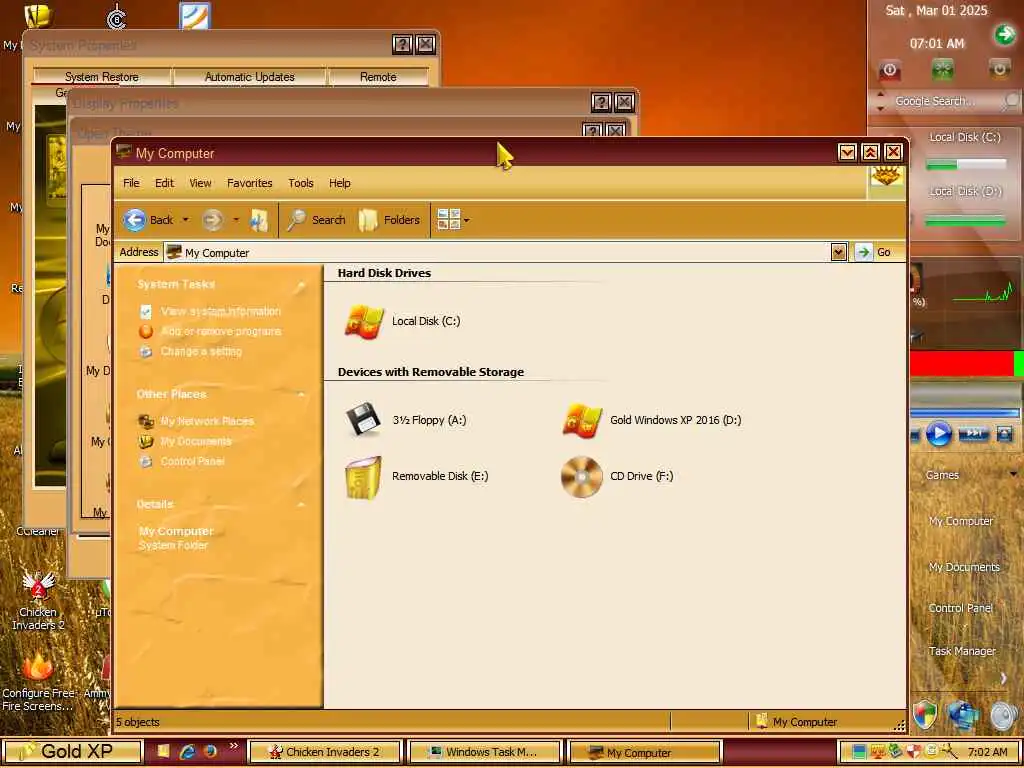Play media in sidebar player

click(938, 433)
